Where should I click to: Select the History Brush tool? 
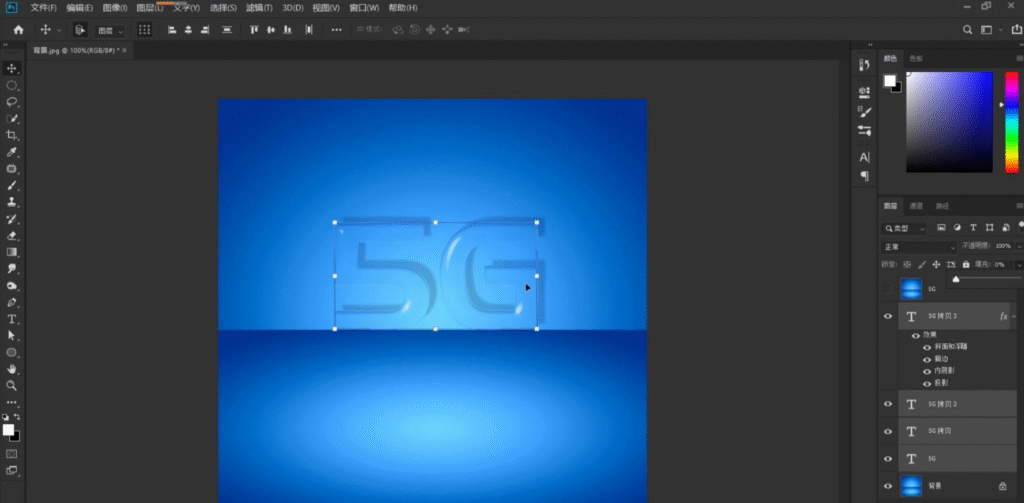click(11, 219)
